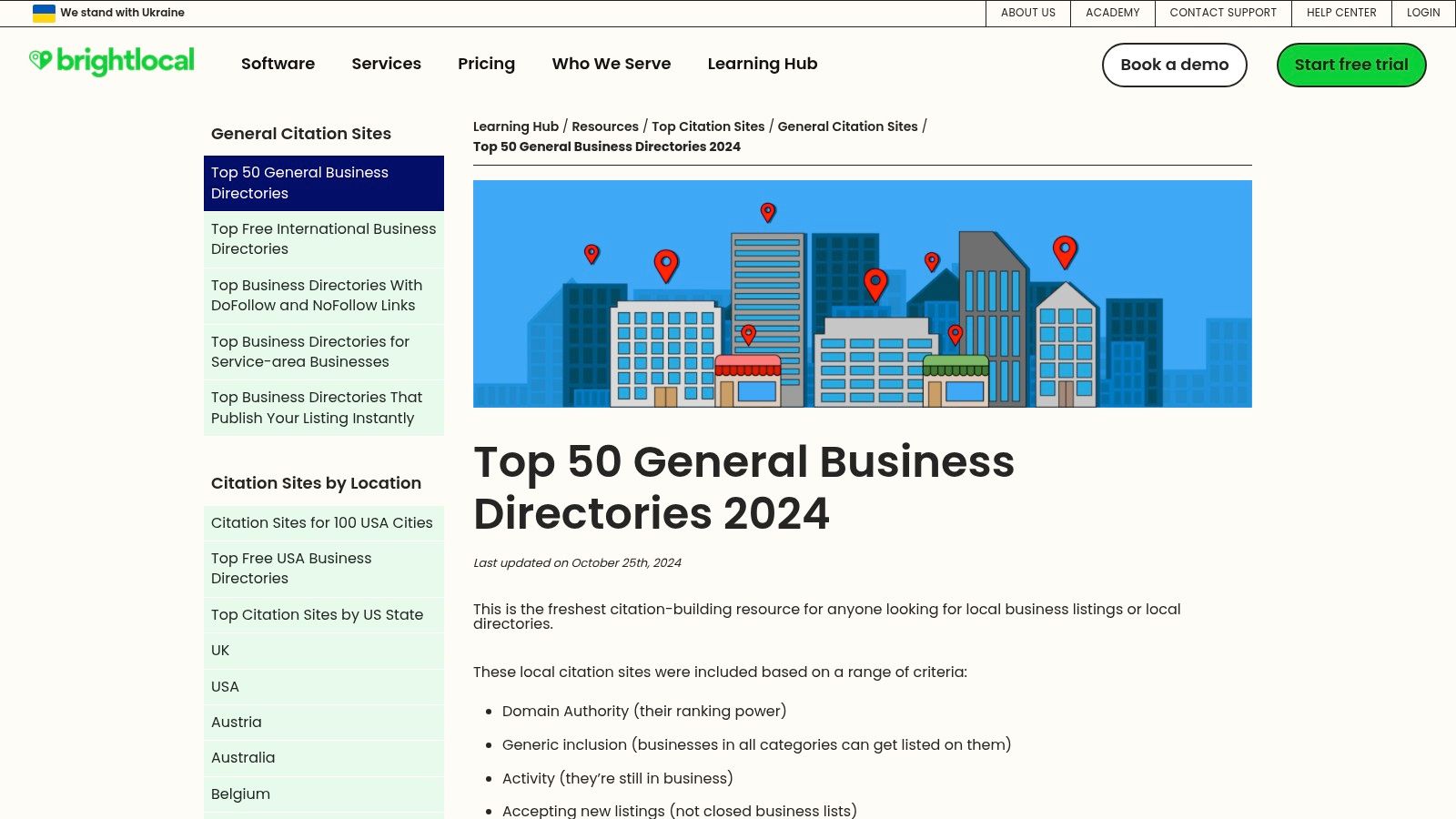Click the city skyline hero image

(x=863, y=294)
